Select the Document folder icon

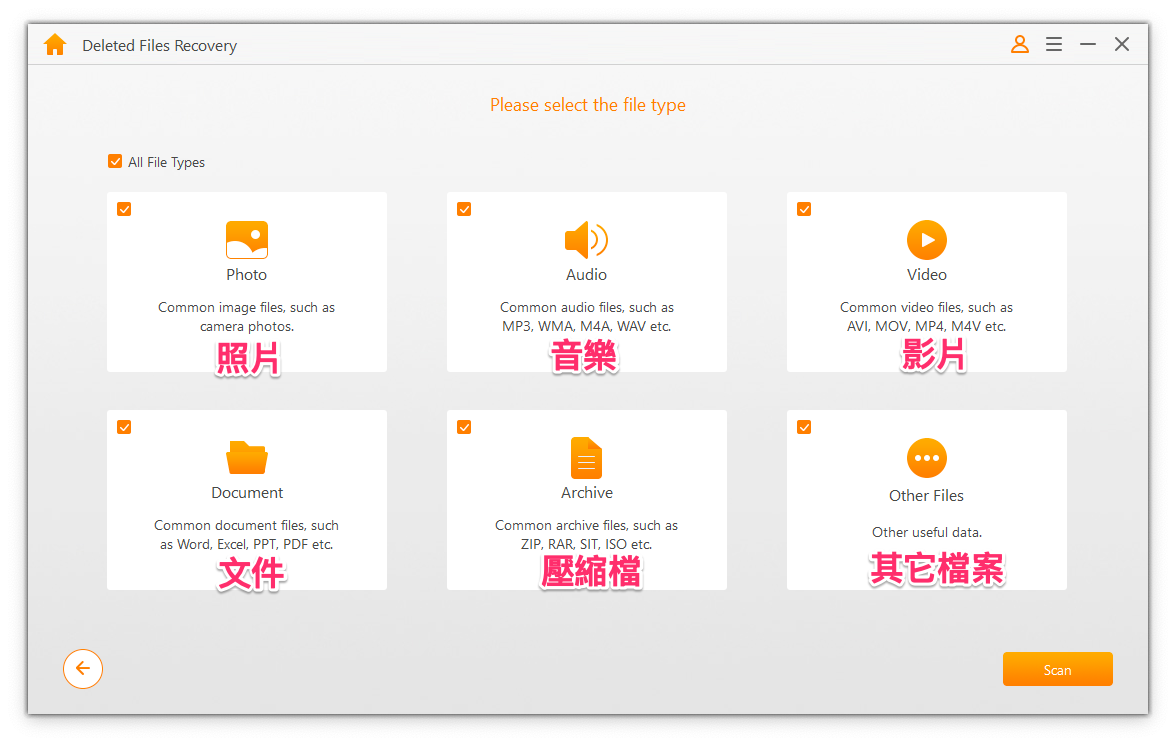pyautogui.click(x=247, y=457)
